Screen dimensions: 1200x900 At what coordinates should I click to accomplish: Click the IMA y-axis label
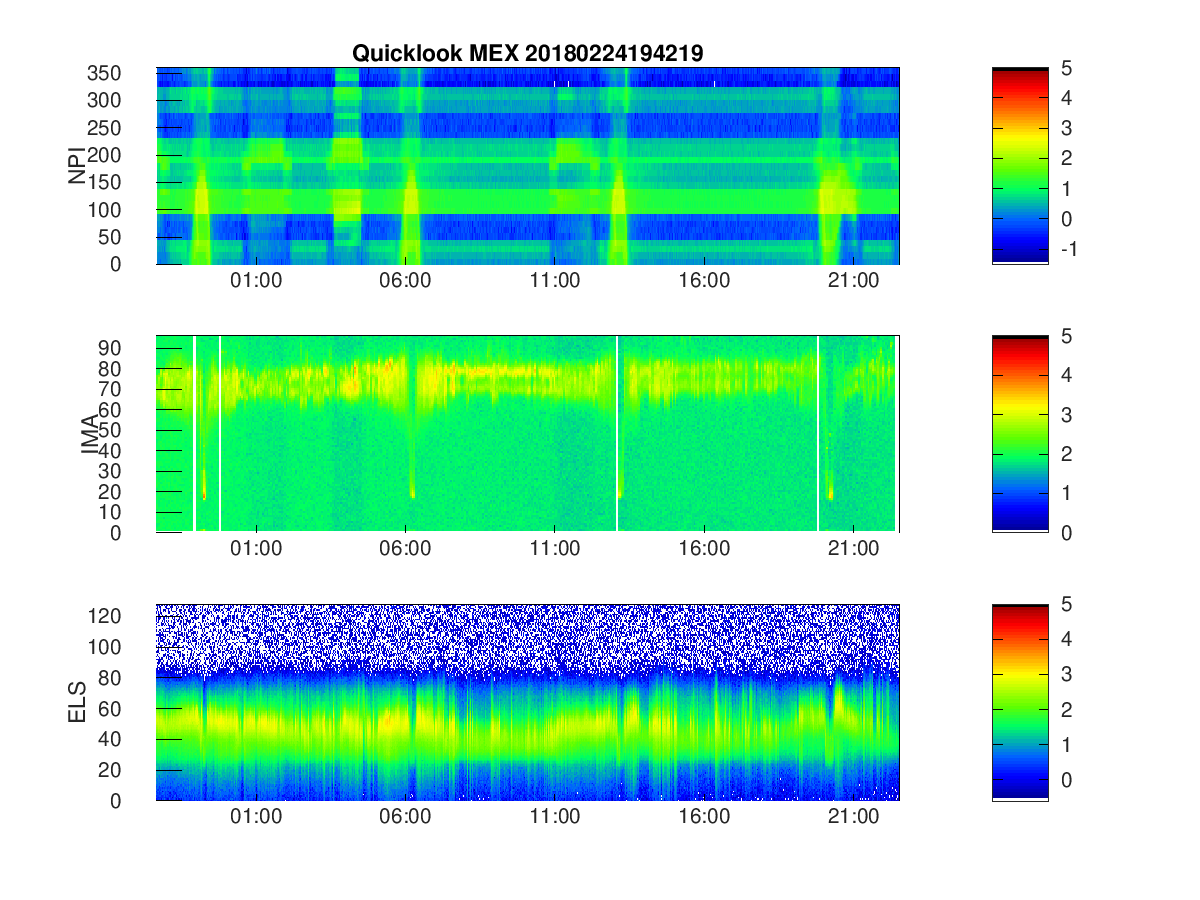90,434
